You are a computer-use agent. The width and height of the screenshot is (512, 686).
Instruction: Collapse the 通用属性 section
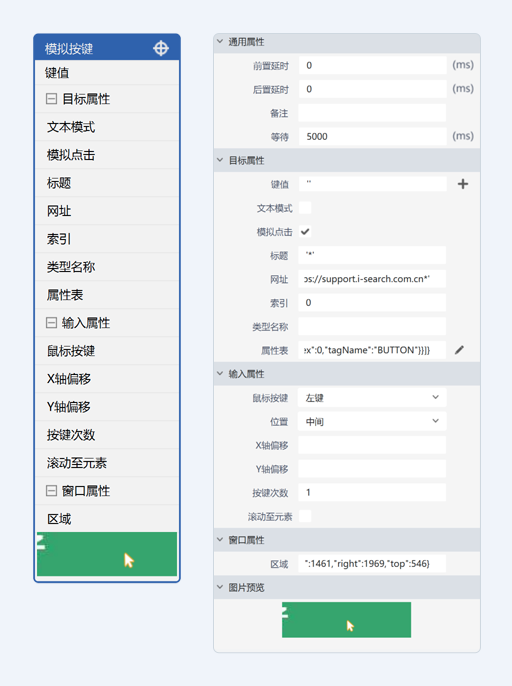pos(220,42)
